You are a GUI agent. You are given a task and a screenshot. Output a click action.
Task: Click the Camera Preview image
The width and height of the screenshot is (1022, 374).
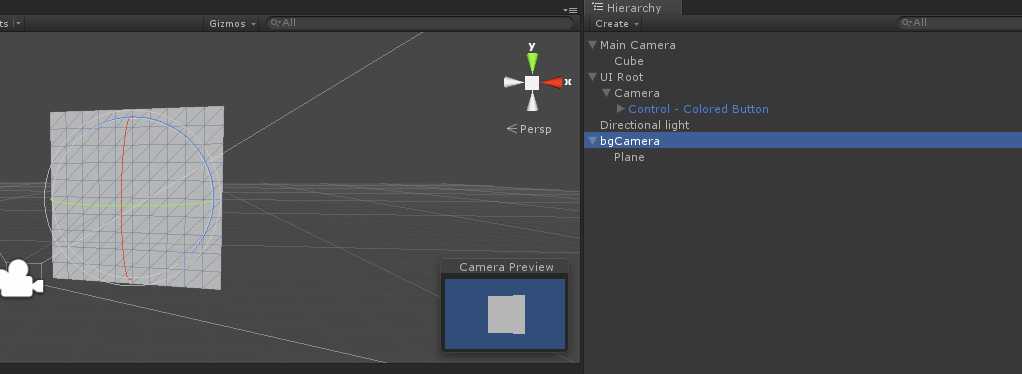[x=504, y=314]
